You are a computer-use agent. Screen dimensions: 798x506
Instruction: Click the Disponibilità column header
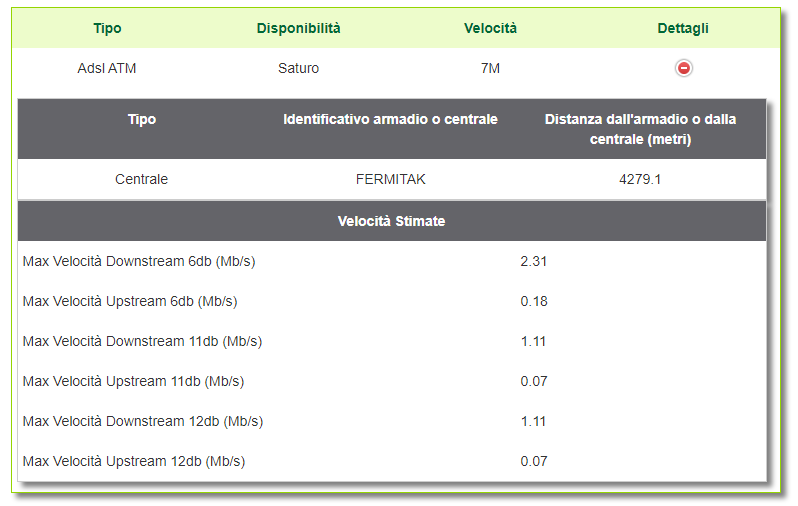point(298,28)
